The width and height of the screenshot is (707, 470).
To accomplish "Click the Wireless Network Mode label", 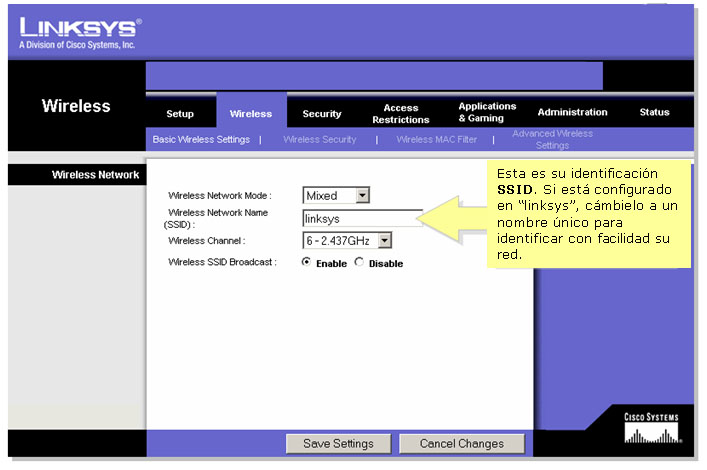I will [220, 196].
